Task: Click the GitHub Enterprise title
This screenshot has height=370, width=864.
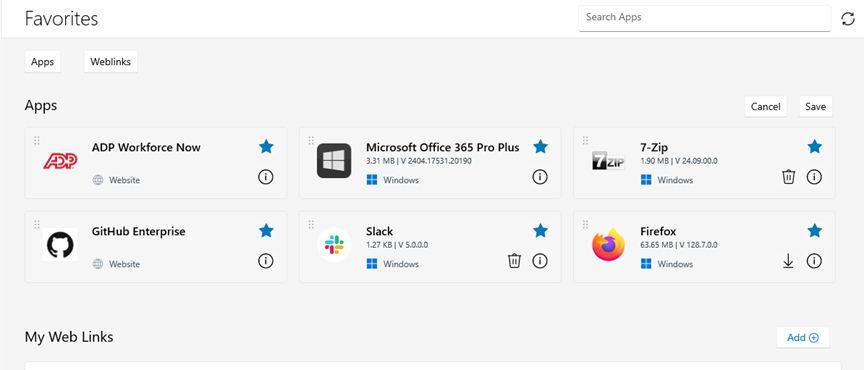Action: (138, 232)
